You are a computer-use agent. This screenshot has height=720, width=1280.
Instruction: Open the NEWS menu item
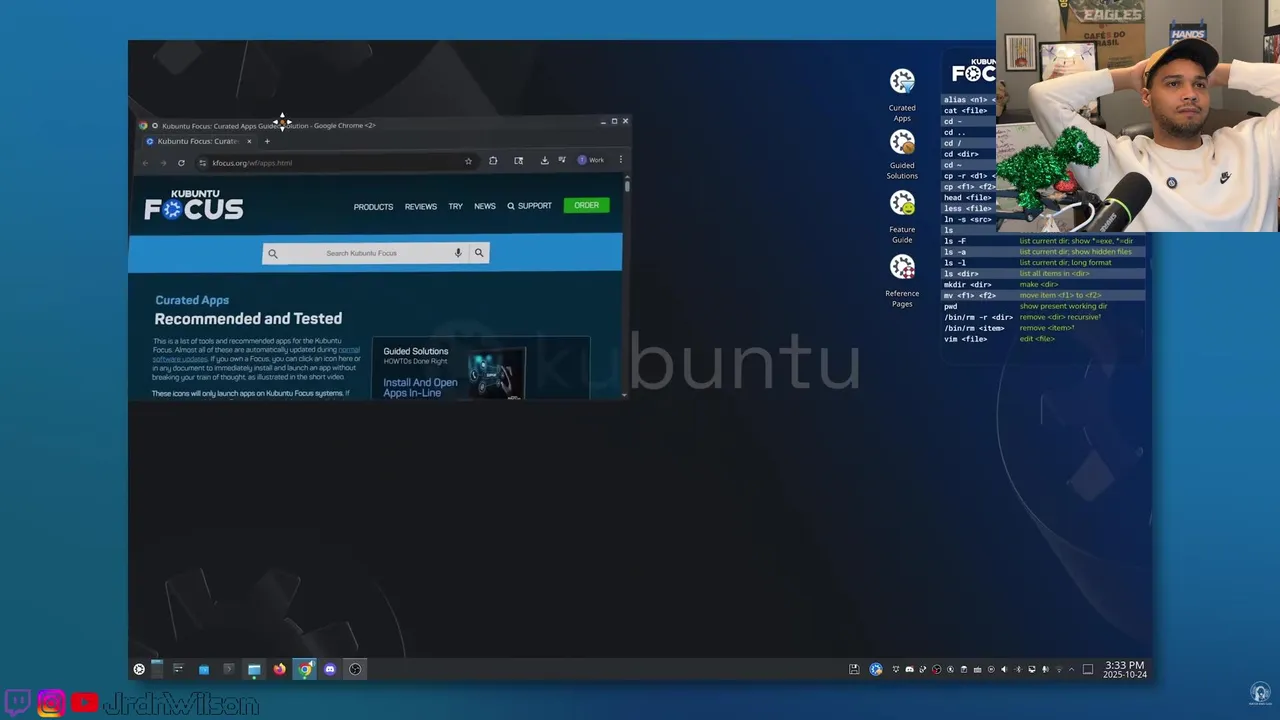click(485, 206)
